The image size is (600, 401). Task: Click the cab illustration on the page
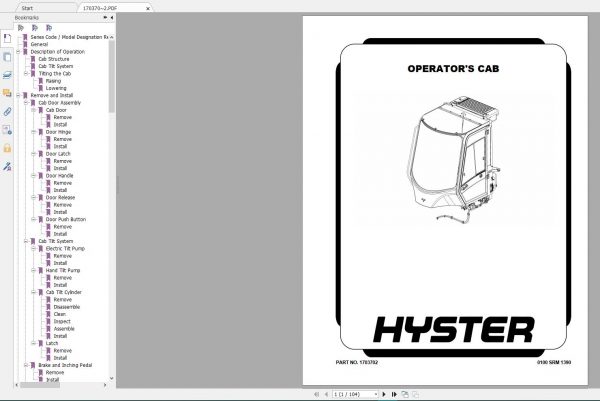[x=453, y=160]
